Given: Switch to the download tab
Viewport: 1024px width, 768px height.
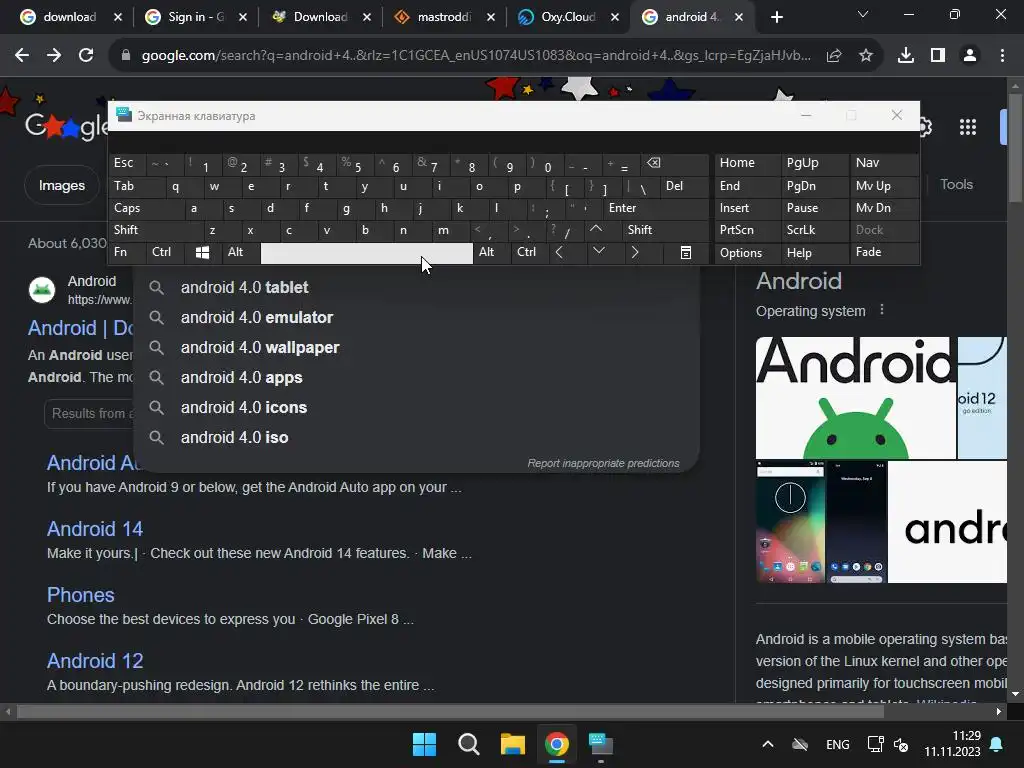Looking at the screenshot, I should (69, 17).
